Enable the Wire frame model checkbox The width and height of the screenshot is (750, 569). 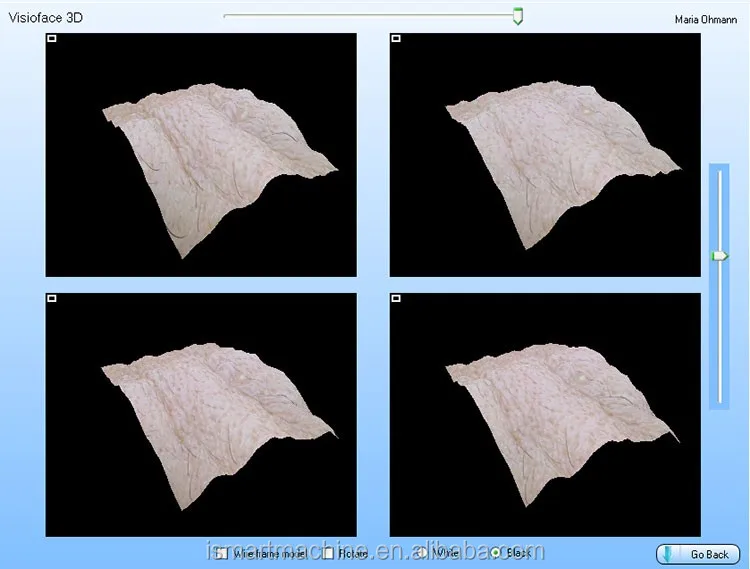click(221, 553)
